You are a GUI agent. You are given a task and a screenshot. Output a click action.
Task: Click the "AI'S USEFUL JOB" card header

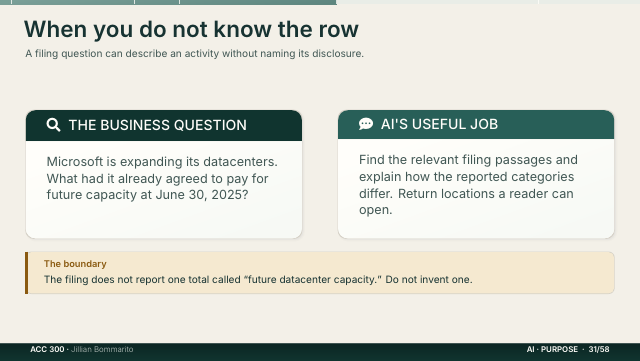coord(476,124)
